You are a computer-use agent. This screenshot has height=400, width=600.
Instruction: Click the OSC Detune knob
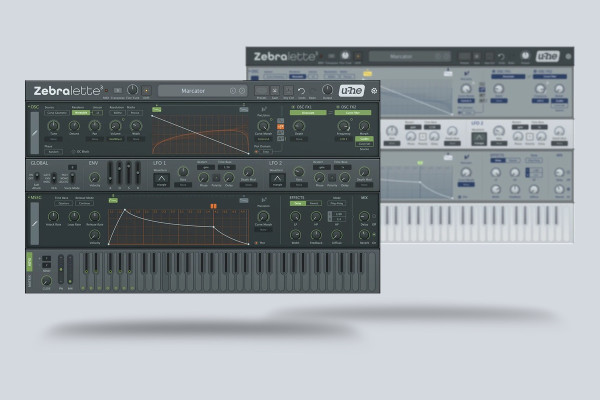pyautogui.click(x=74, y=126)
